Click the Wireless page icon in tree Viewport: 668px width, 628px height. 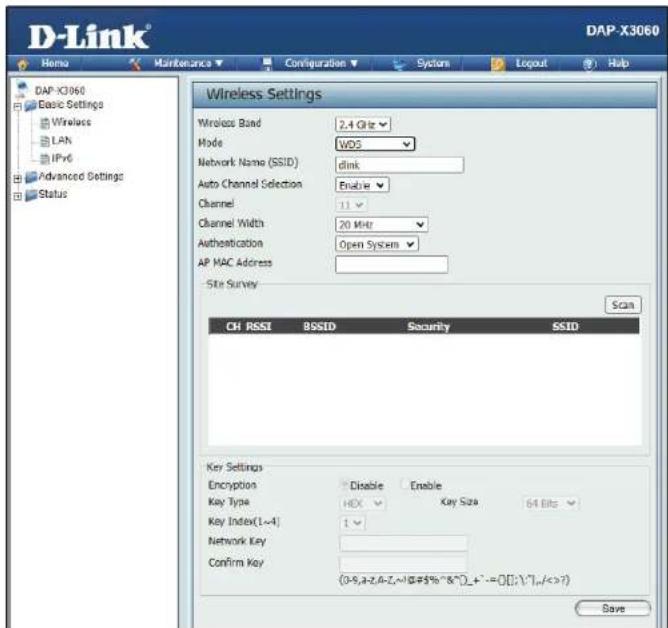[44, 123]
